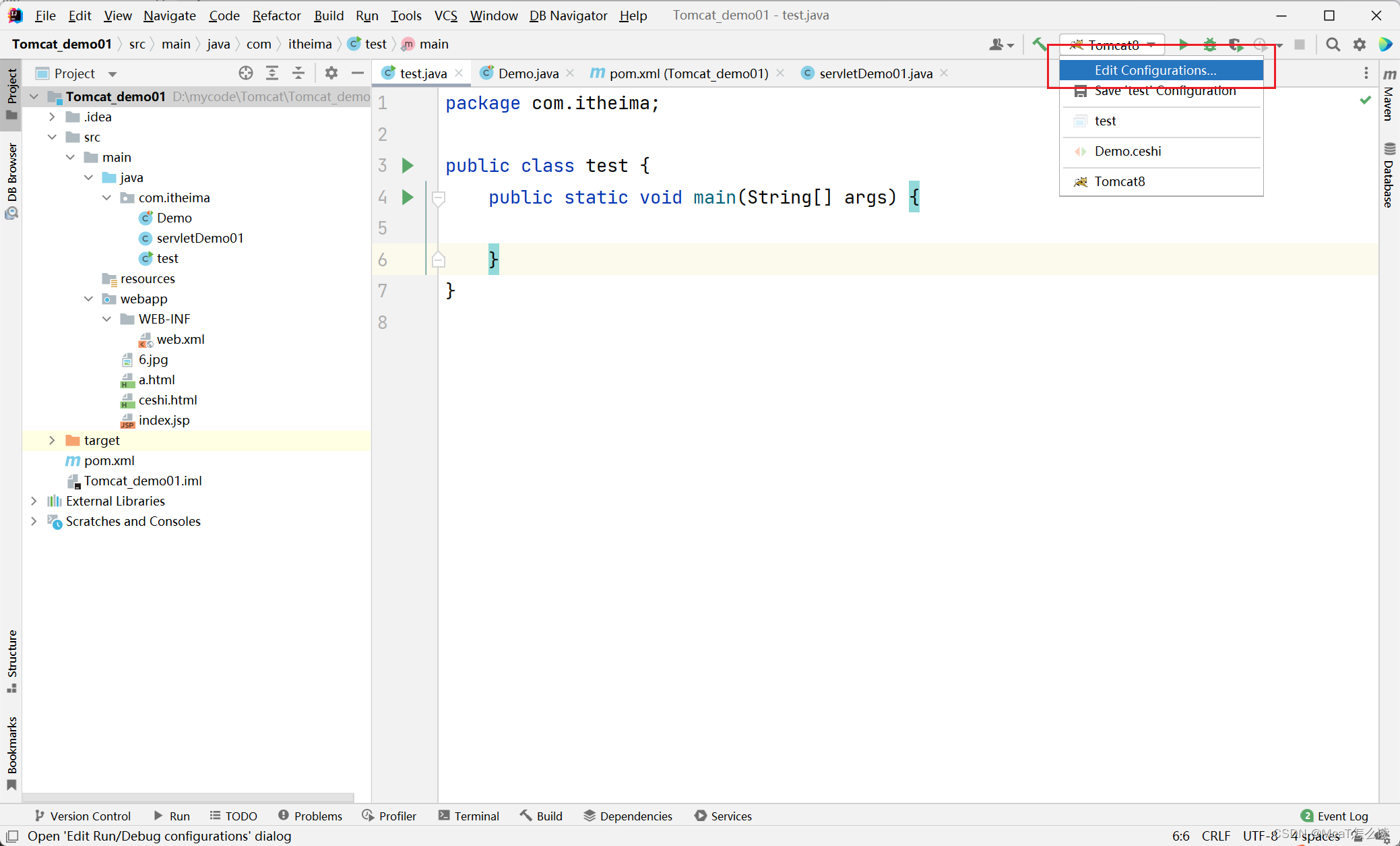Image resolution: width=1400 pixels, height=846 pixels.
Task: Click the Build Project hammer icon
Action: [1039, 44]
